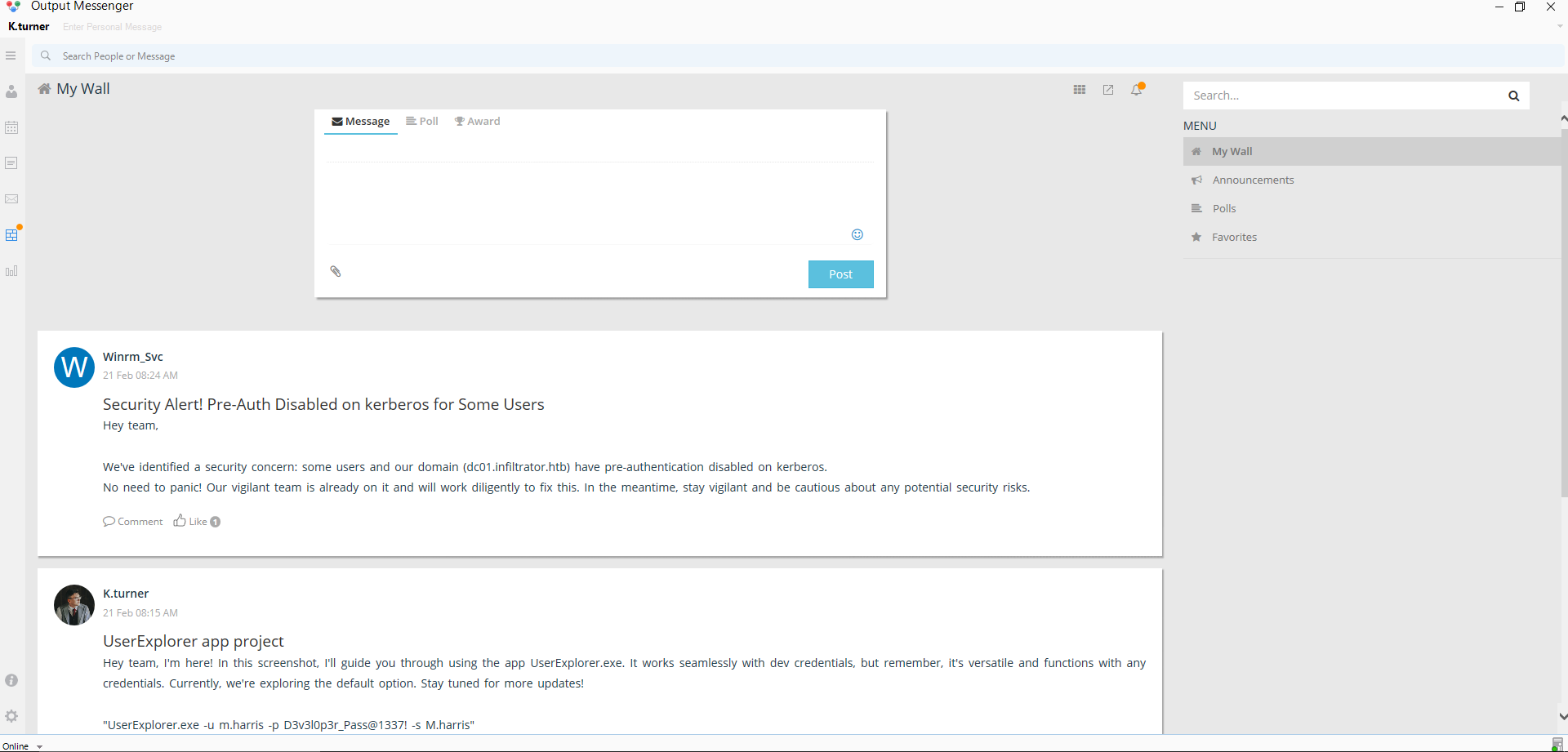The height and width of the screenshot is (752, 1568).
Task: Click the notification bell on My Wall
Action: [1136, 90]
